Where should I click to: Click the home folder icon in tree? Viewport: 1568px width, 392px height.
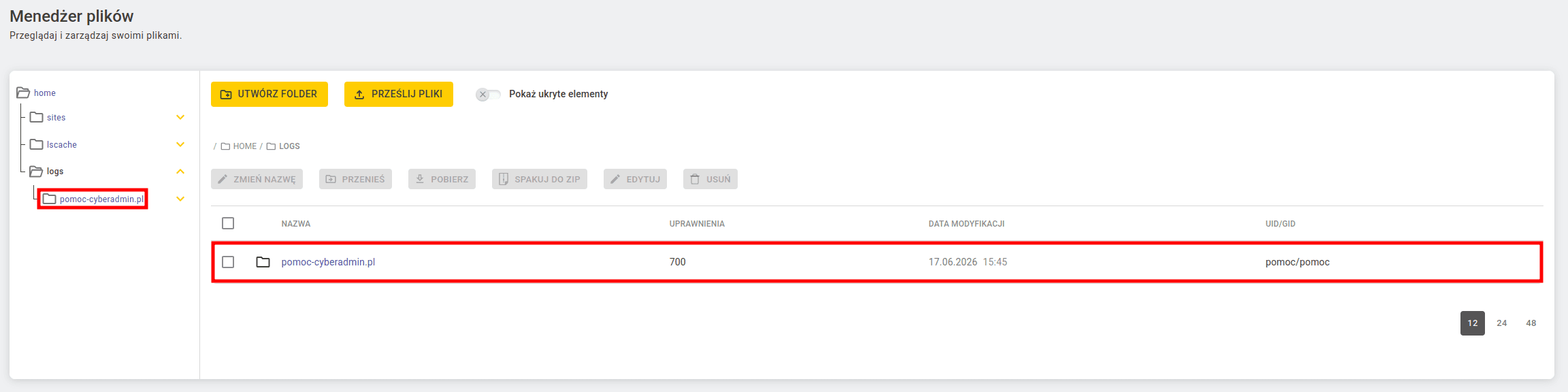tap(23, 93)
